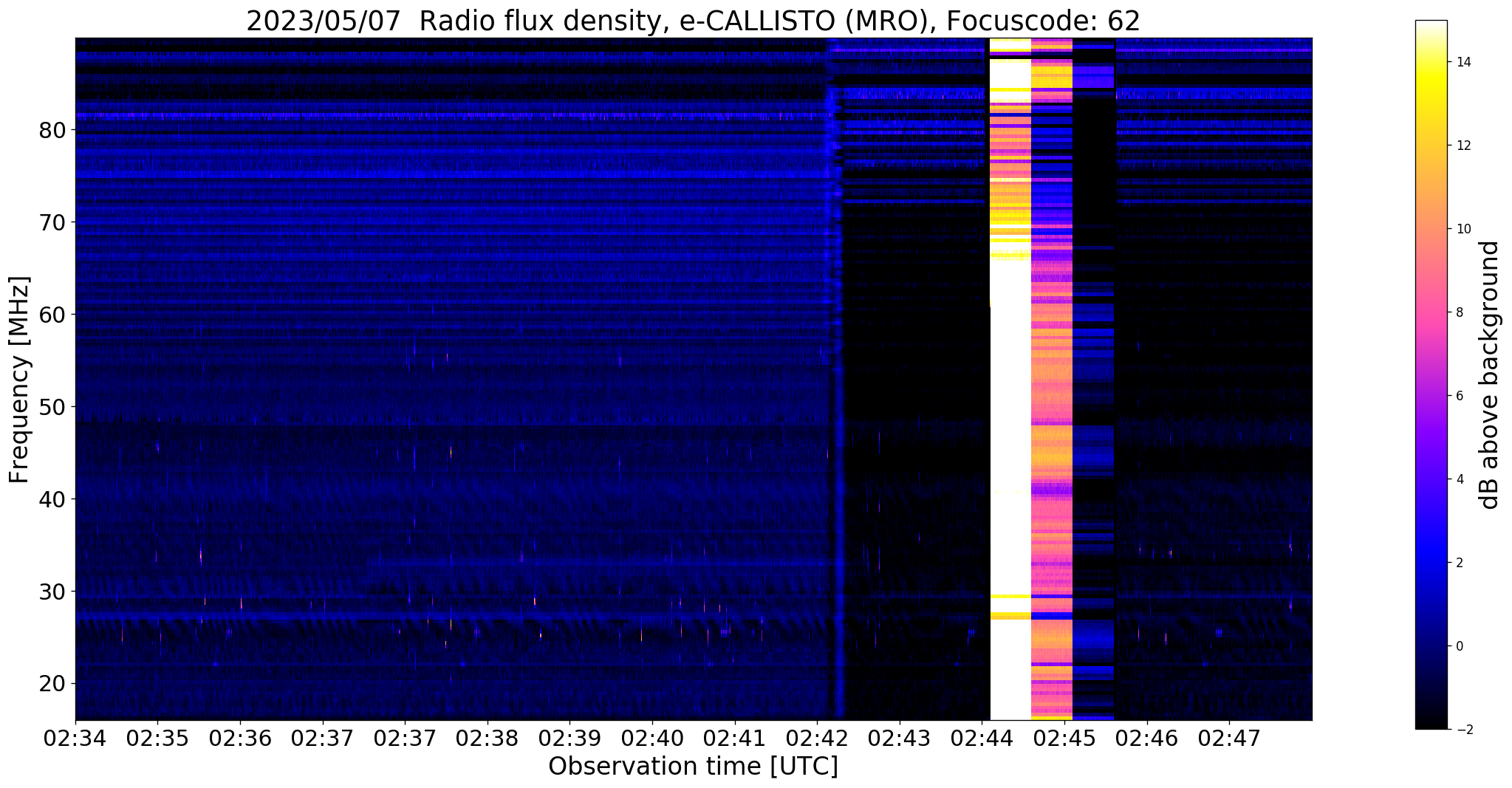Viewport: 1512px width, 788px height.
Task: Click the white saturated burst column in spectrogram
Action: click(x=1010, y=379)
